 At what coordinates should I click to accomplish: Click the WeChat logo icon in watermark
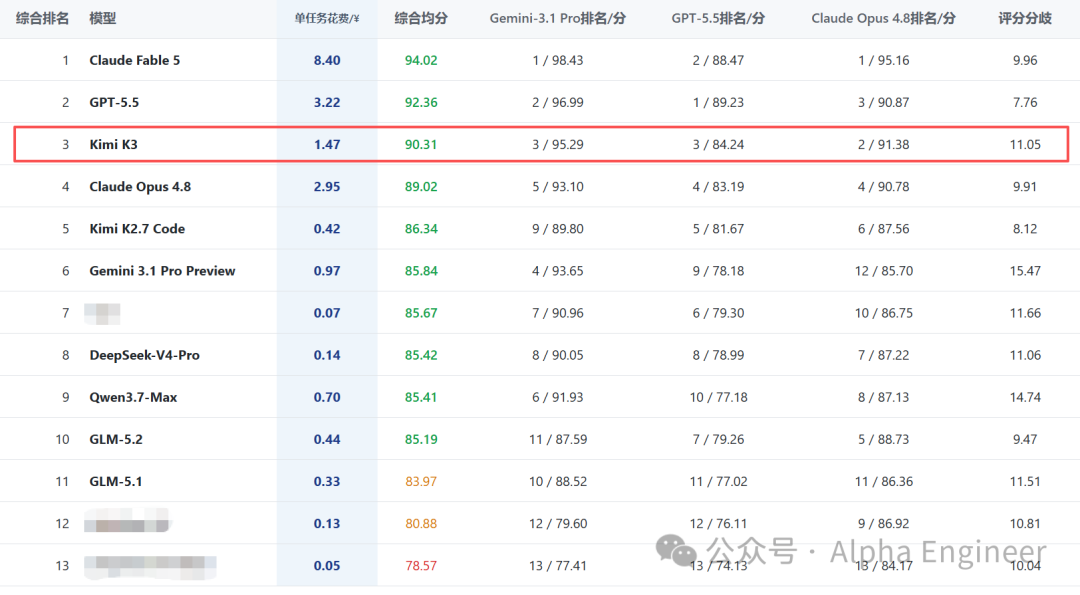pos(676,551)
